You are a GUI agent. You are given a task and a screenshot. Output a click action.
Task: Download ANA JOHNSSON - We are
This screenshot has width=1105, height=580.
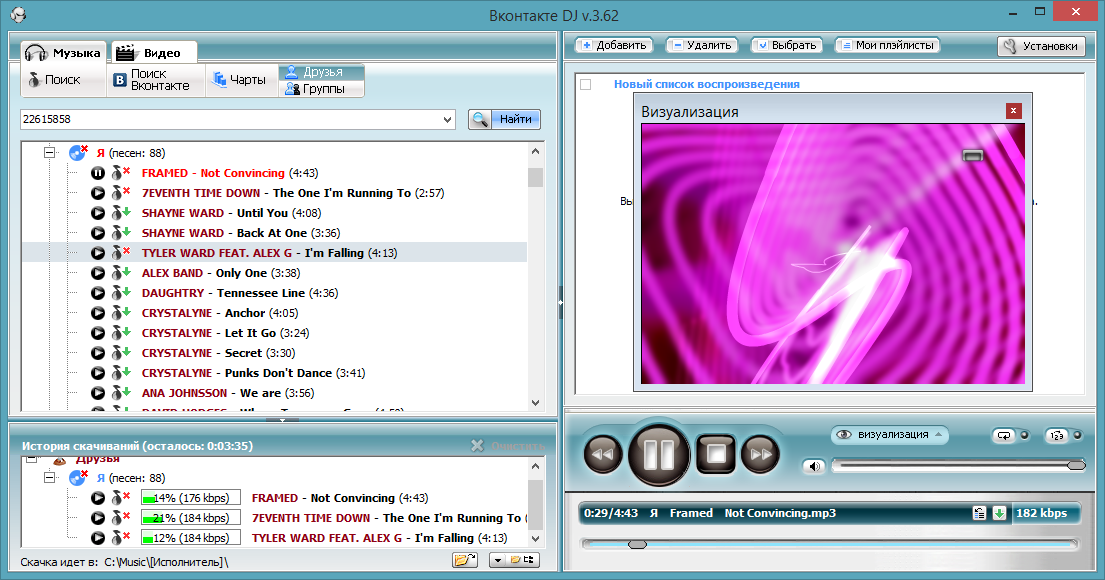click(x=121, y=393)
